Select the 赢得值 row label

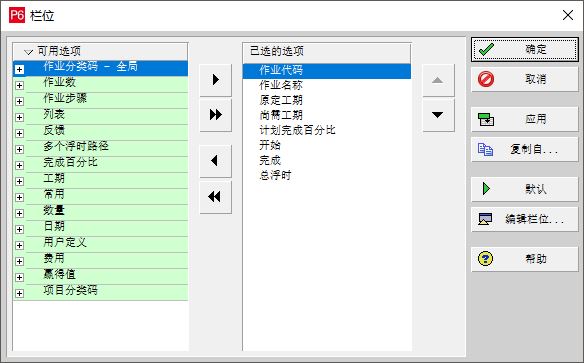tap(60, 274)
